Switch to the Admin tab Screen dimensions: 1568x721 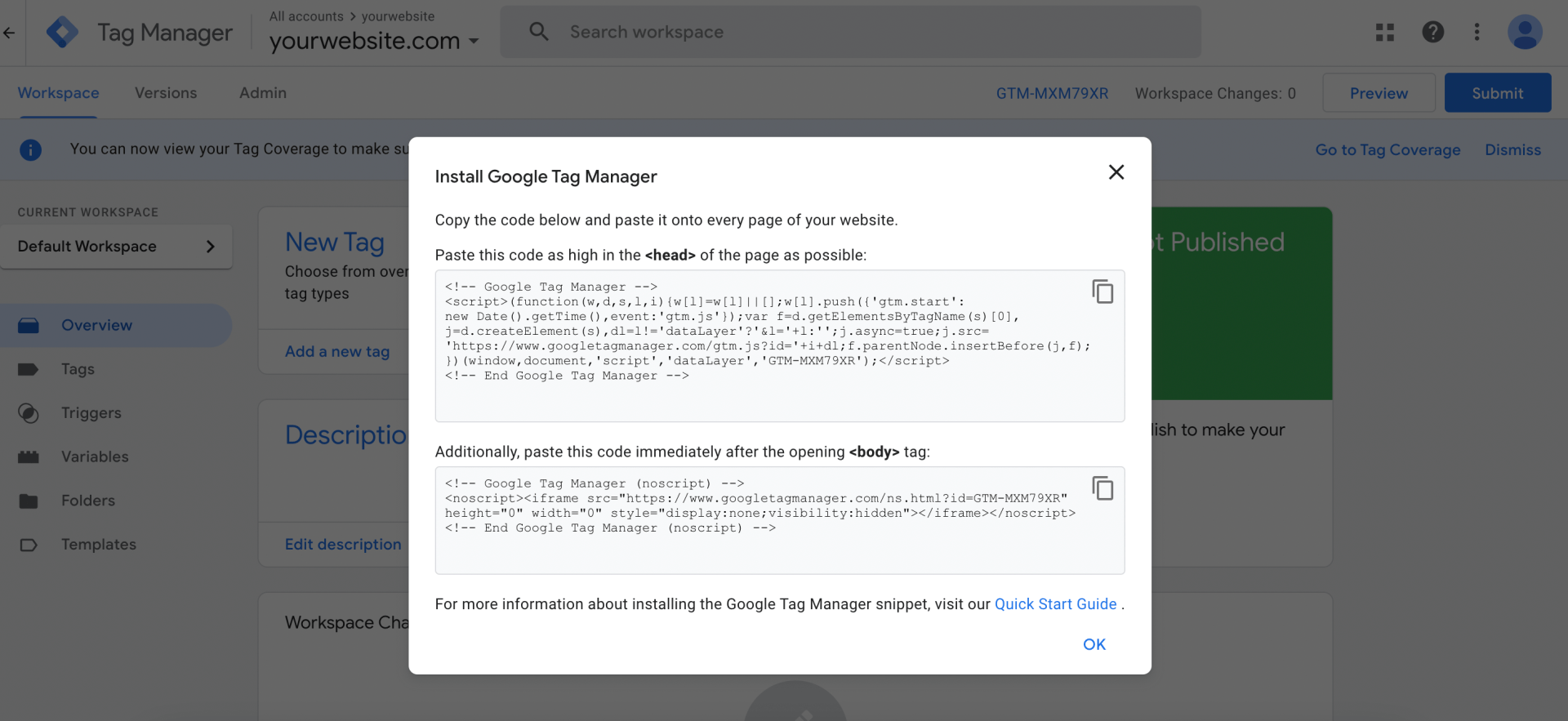coord(263,93)
